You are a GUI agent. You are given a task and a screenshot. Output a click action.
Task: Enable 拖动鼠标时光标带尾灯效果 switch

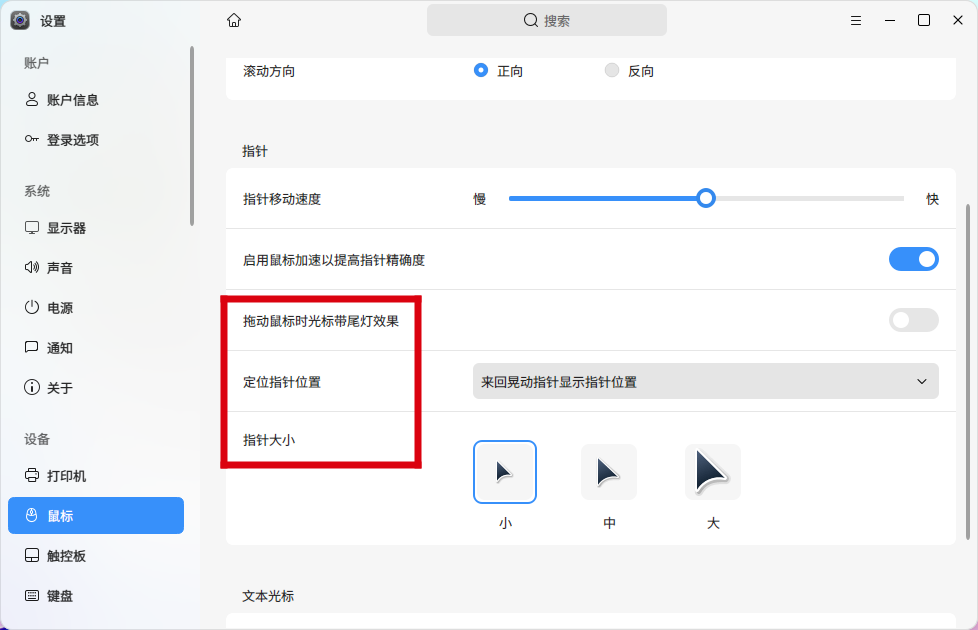914,320
